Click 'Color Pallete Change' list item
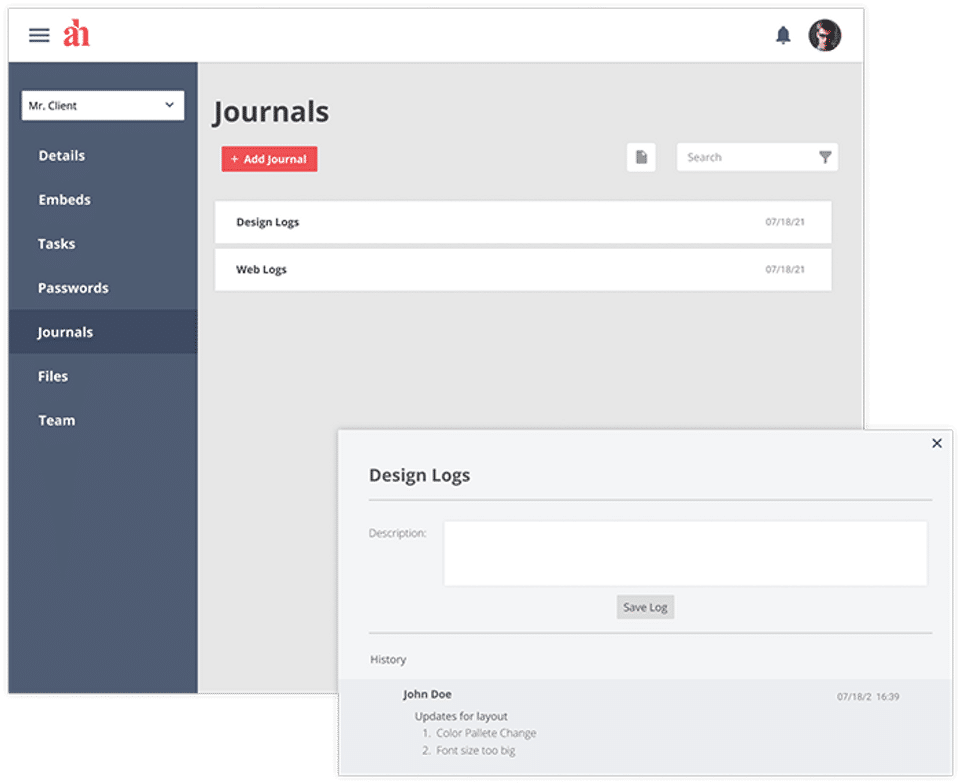The image size is (960, 783). [x=486, y=733]
